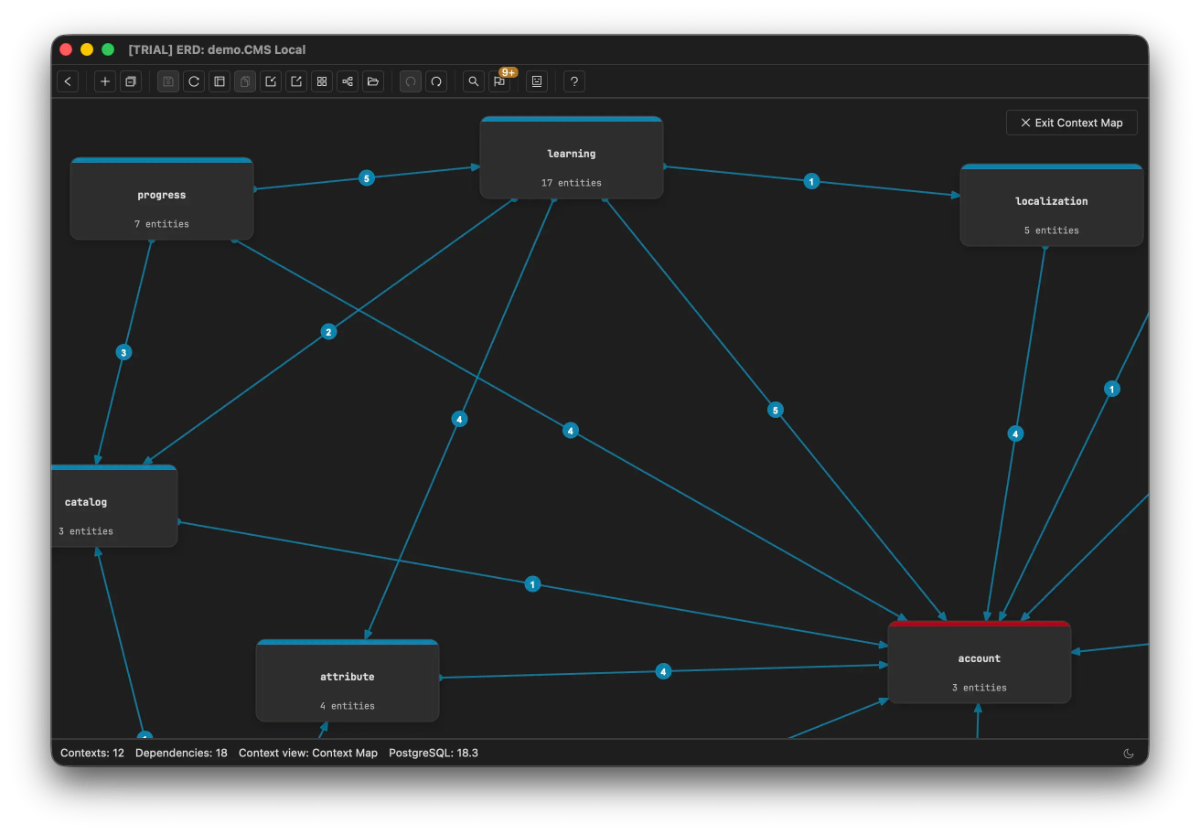This screenshot has height=834, width=1200.
Task: Click badge 4 between attribute and account
Action: click(x=663, y=671)
